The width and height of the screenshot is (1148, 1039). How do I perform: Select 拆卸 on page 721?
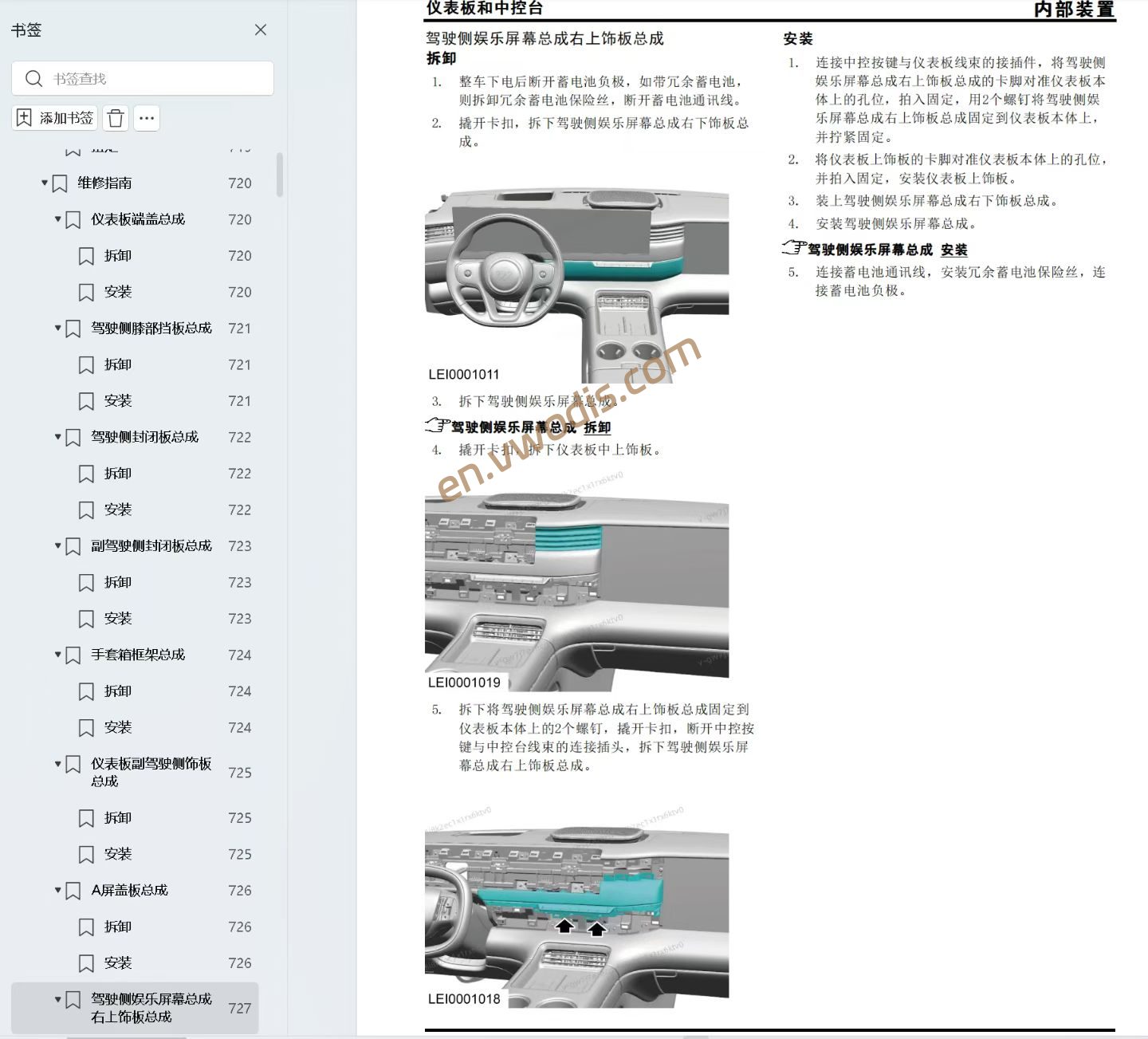pyautogui.click(x=118, y=364)
